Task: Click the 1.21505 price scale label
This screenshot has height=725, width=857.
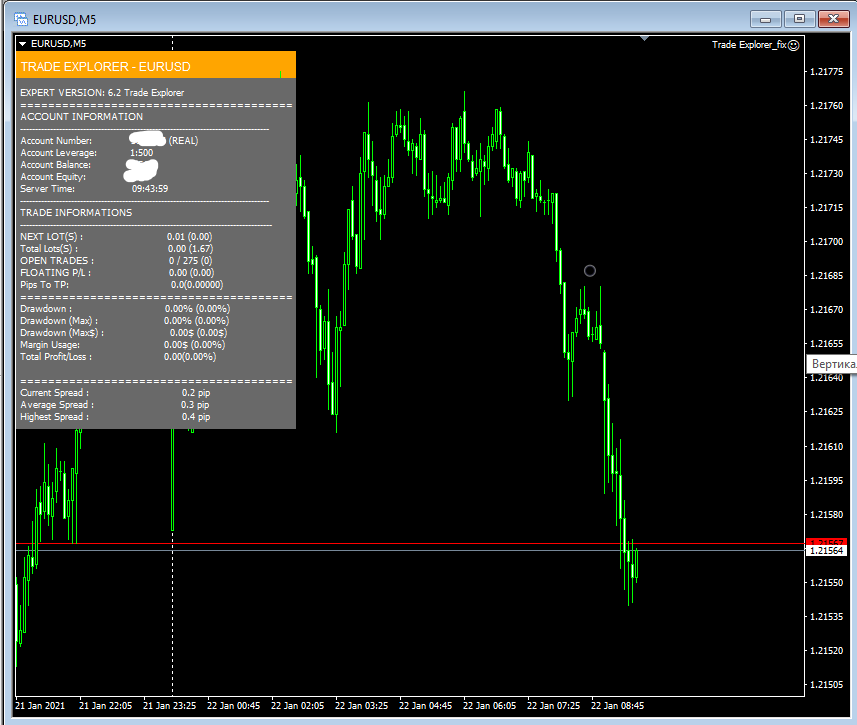Action: tap(826, 685)
